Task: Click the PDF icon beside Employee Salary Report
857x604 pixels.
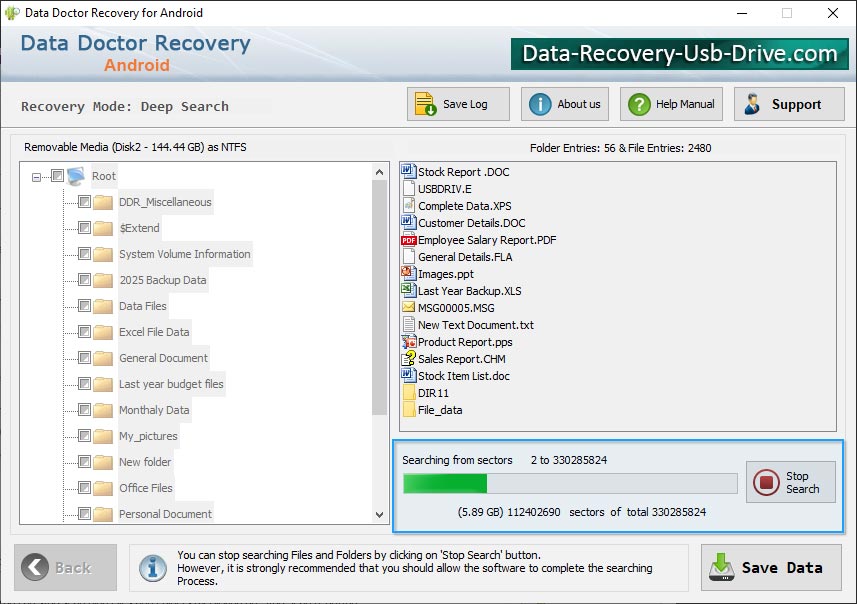Action: tap(407, 240)
